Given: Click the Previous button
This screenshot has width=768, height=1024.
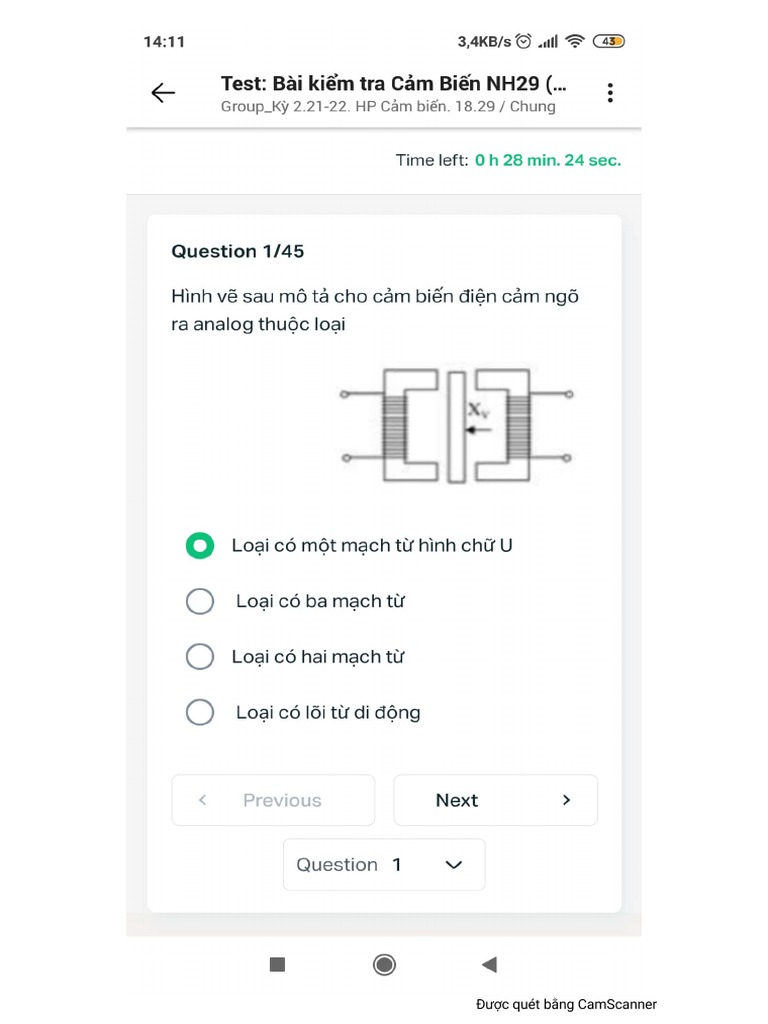Looking at the screenshot, I should [x=273, y=800].
